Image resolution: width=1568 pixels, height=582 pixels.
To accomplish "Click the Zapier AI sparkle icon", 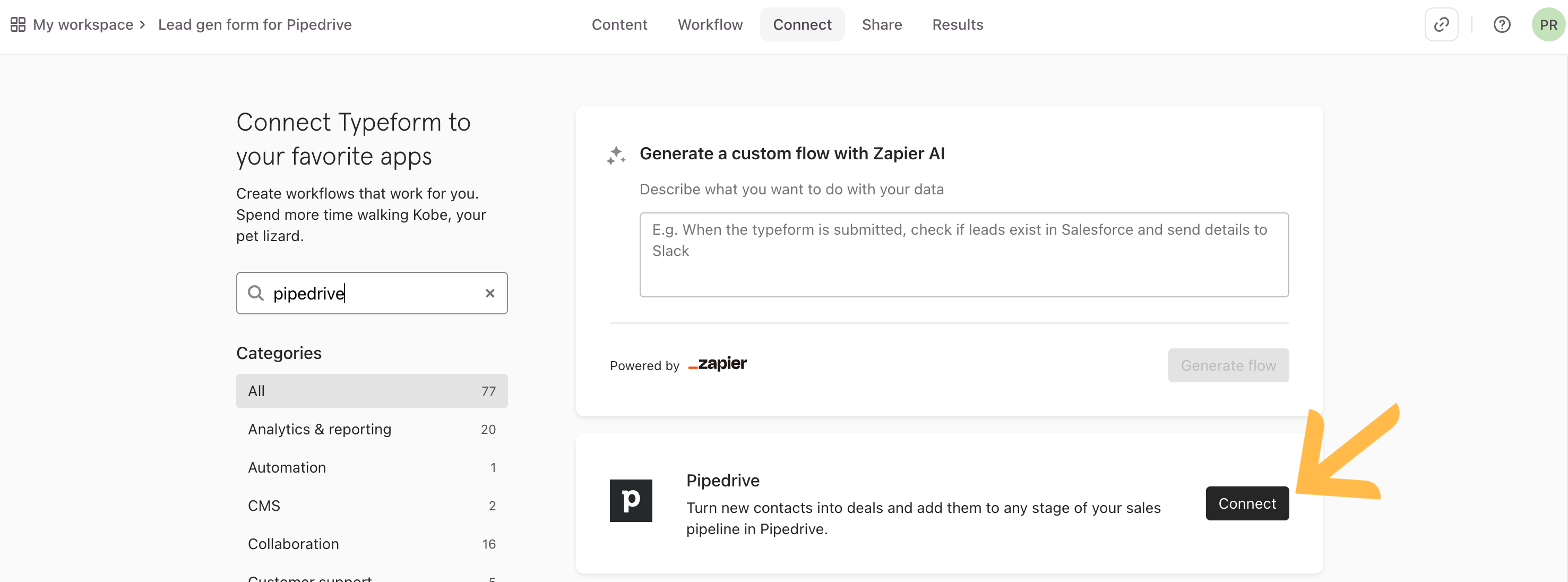I will (616, 155).
